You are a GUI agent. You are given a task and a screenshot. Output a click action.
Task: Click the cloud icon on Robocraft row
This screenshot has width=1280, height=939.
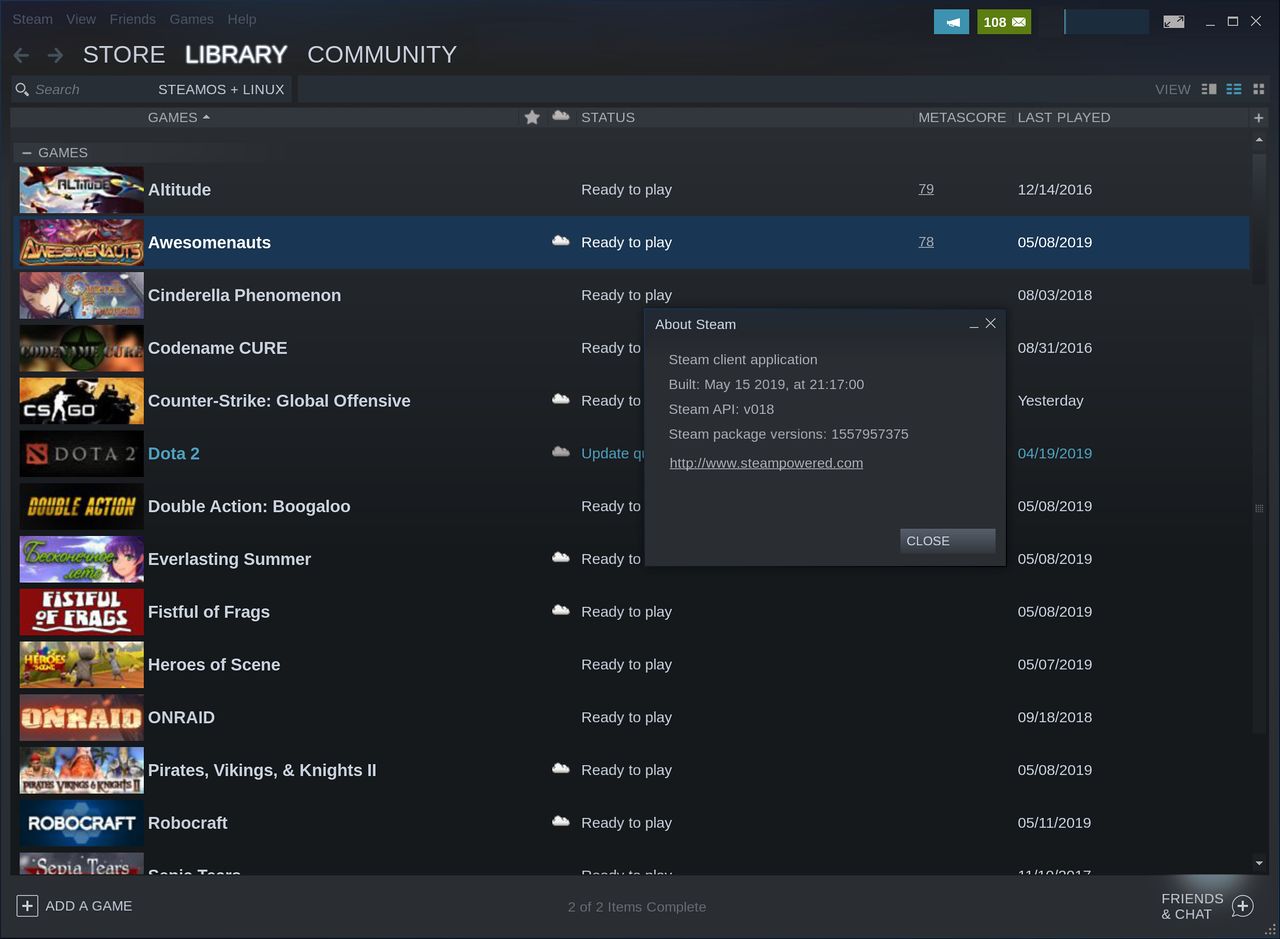[x=561, y=821]
